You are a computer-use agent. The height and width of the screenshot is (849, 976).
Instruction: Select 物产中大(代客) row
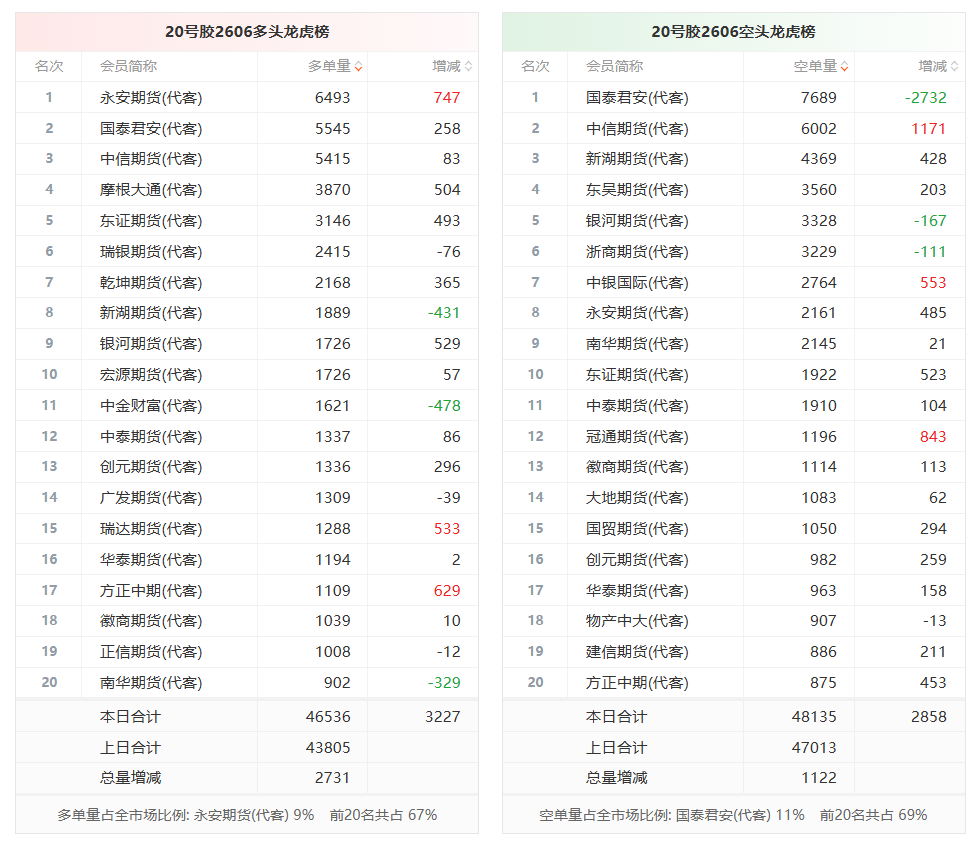pyautogui.click(x=734, y=621)
